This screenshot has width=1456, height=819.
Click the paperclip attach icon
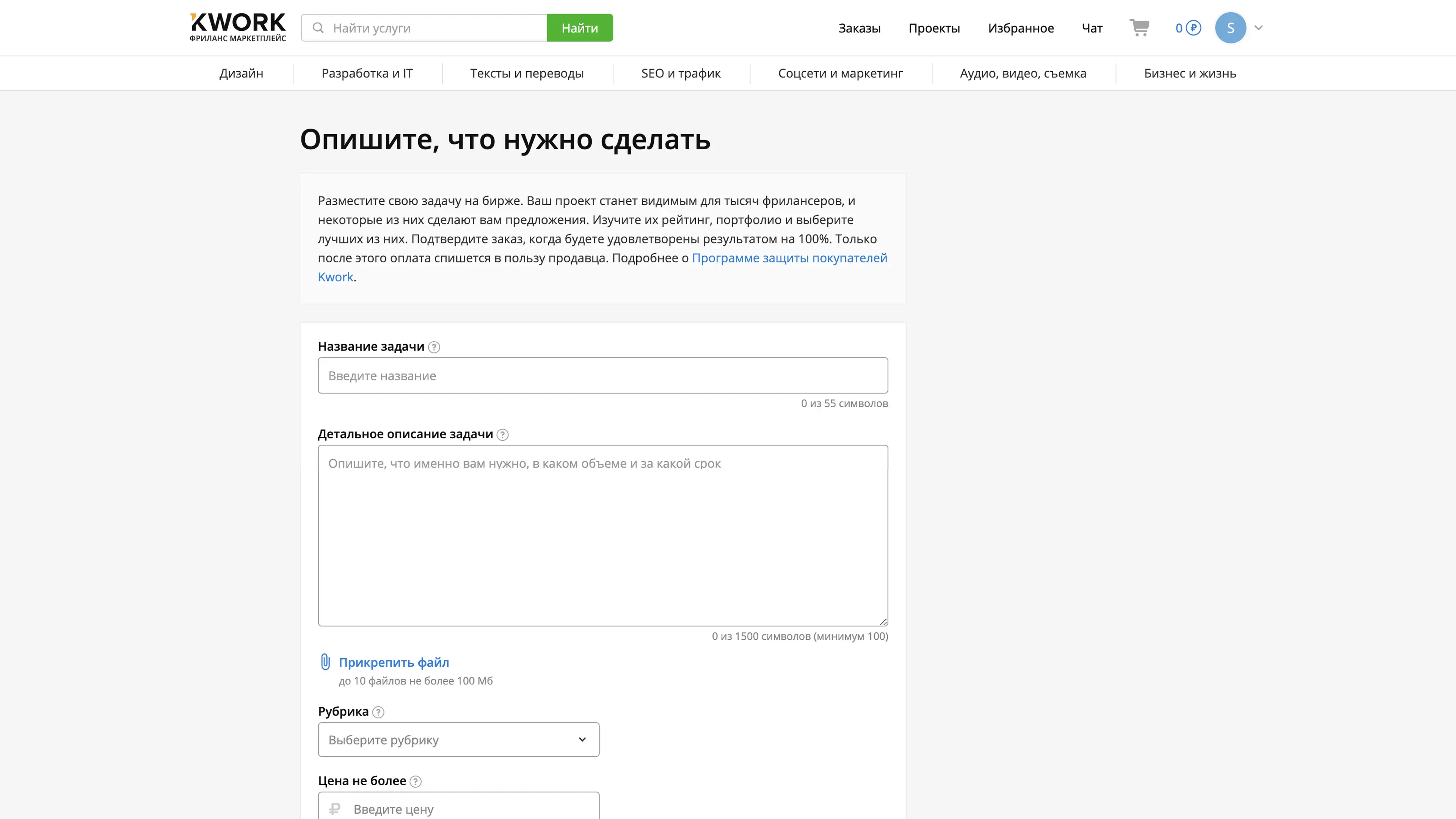click(326, 662)
